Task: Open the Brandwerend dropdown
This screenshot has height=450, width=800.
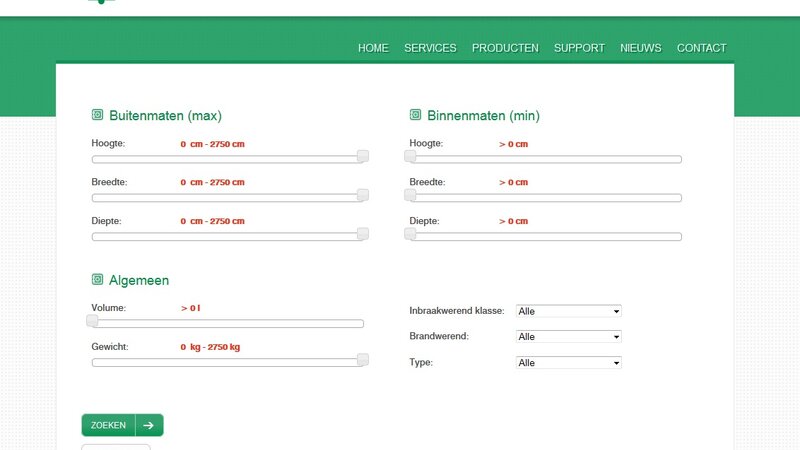Action: 568,337
